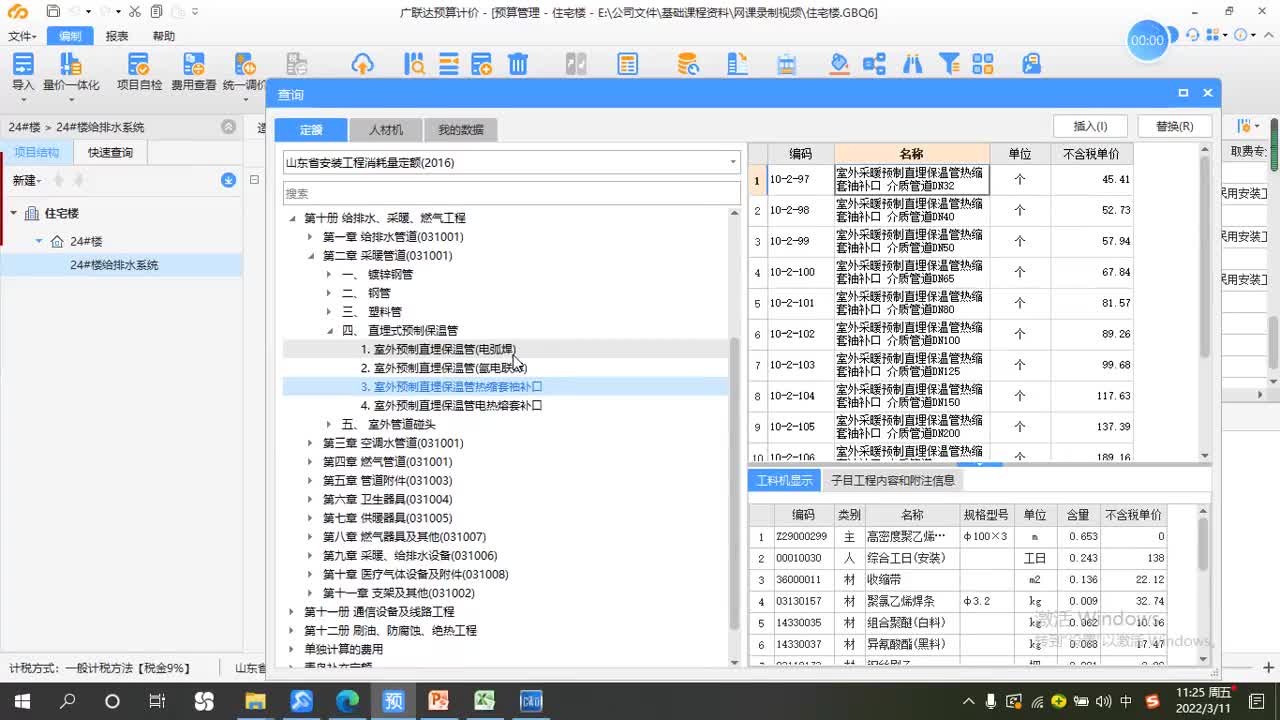
Task: Expand 第一章 给排水管道(031001)
Action: coord(311,237)
